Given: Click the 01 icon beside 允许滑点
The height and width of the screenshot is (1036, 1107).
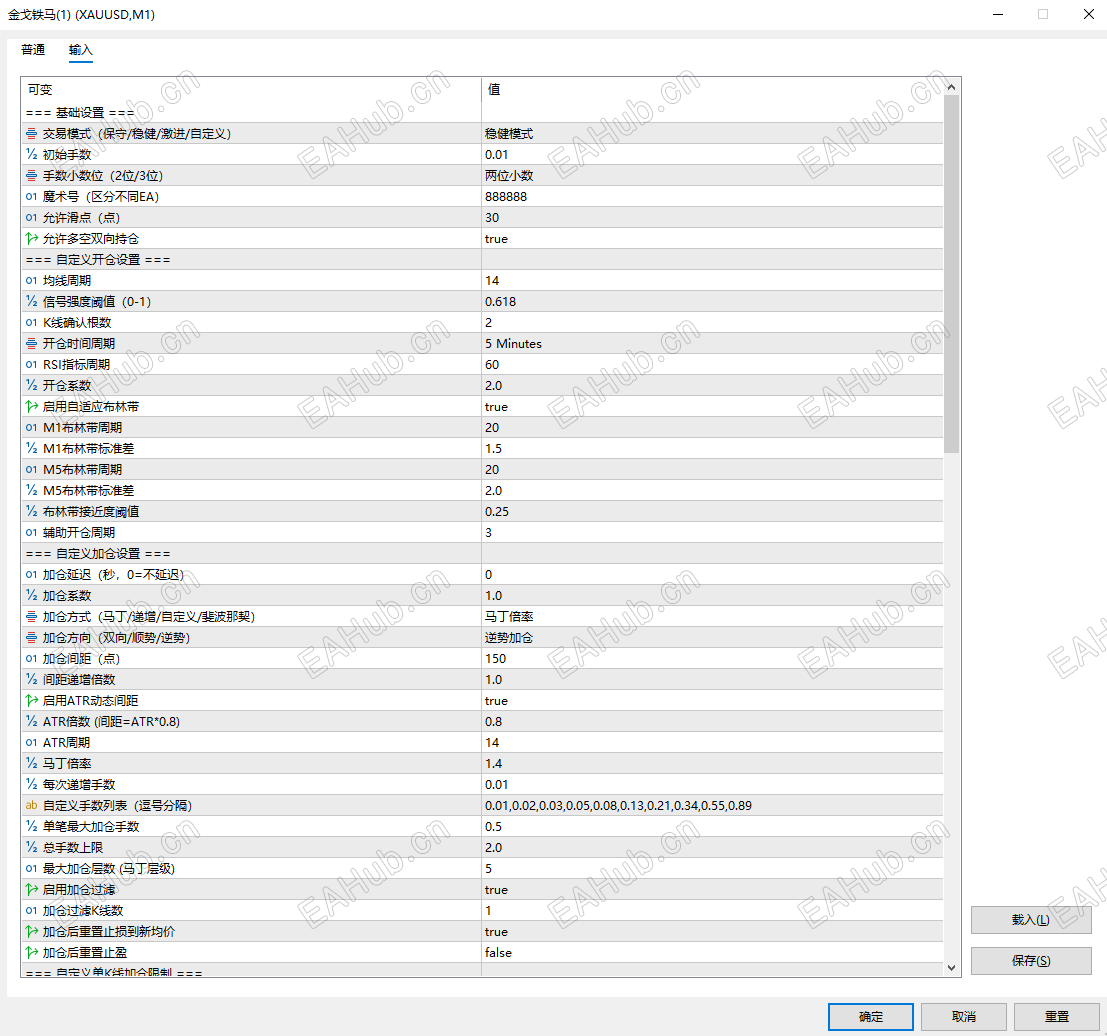Looking at the screenshot, I should tap(31, 218).
